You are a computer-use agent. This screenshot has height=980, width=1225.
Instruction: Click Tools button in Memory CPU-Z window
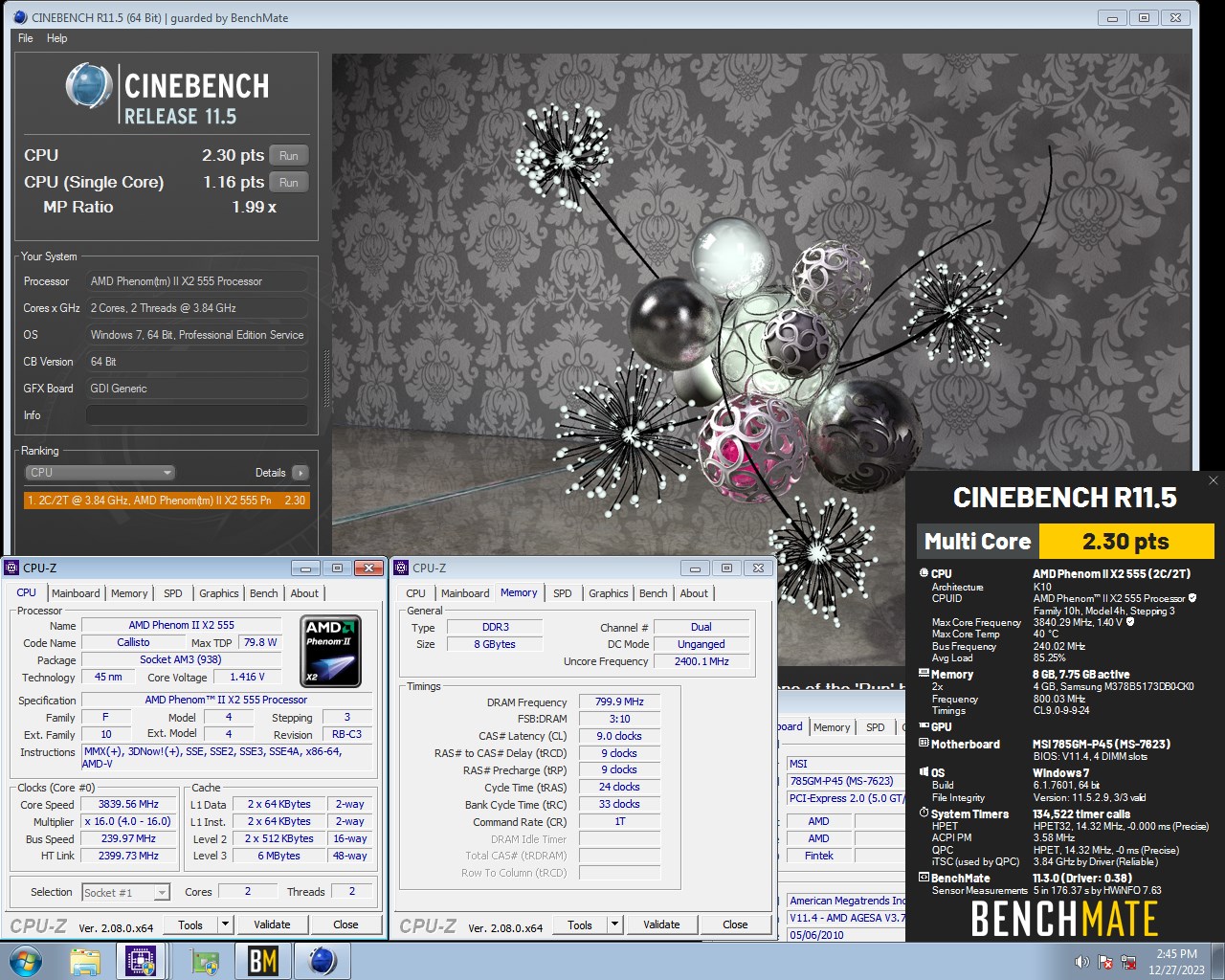(580, 925)
